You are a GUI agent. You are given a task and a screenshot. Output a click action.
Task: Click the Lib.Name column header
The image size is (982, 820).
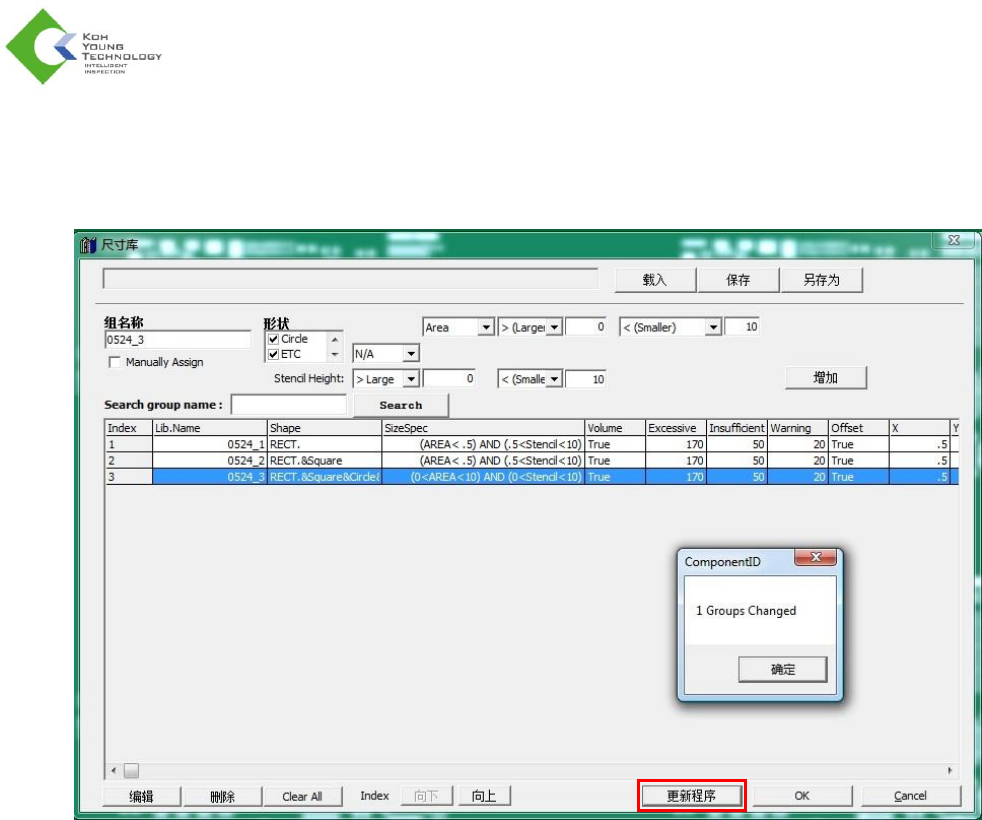(208, 428)
